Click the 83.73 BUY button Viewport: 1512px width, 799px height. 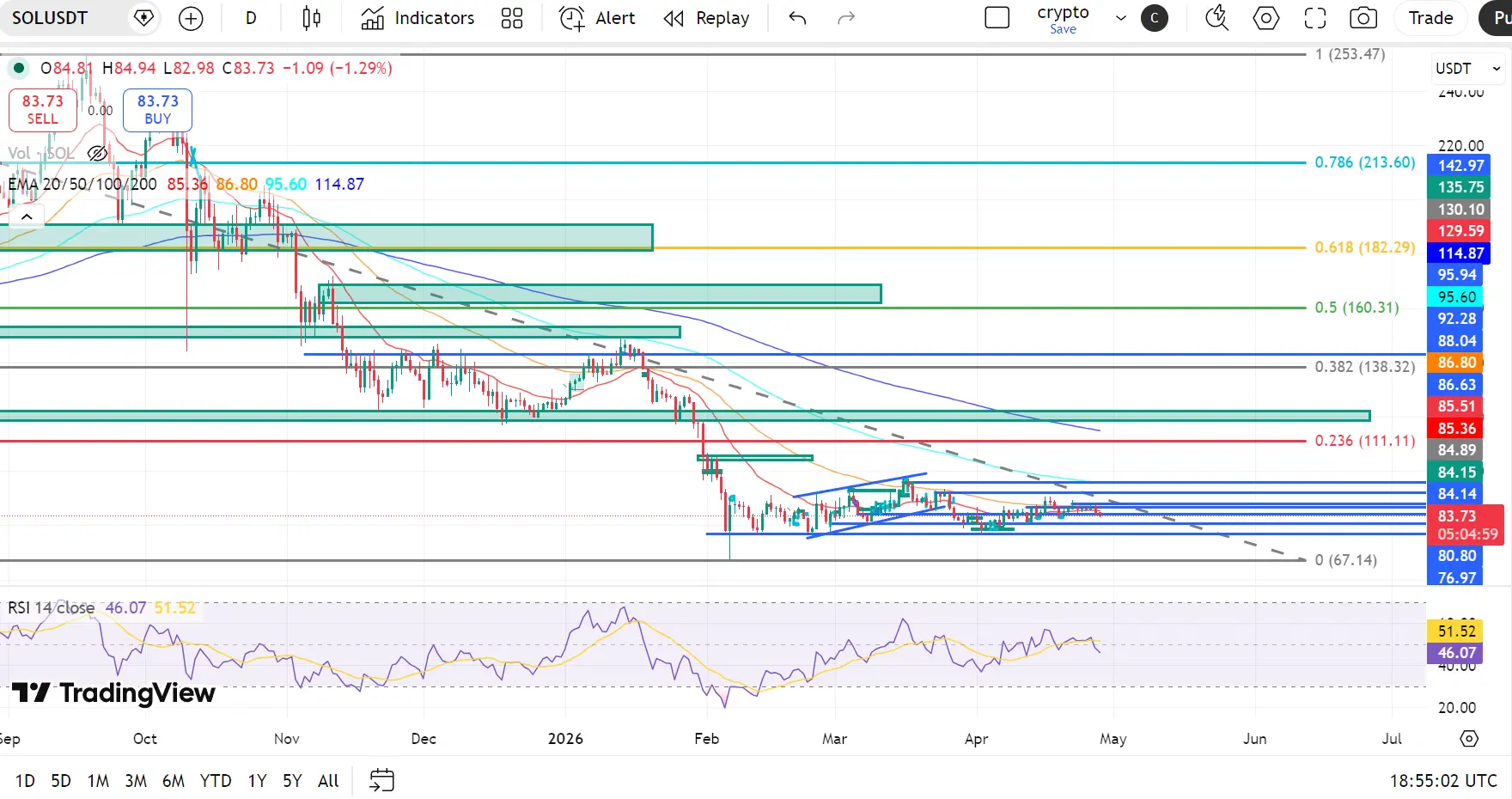tap(157, 110)
